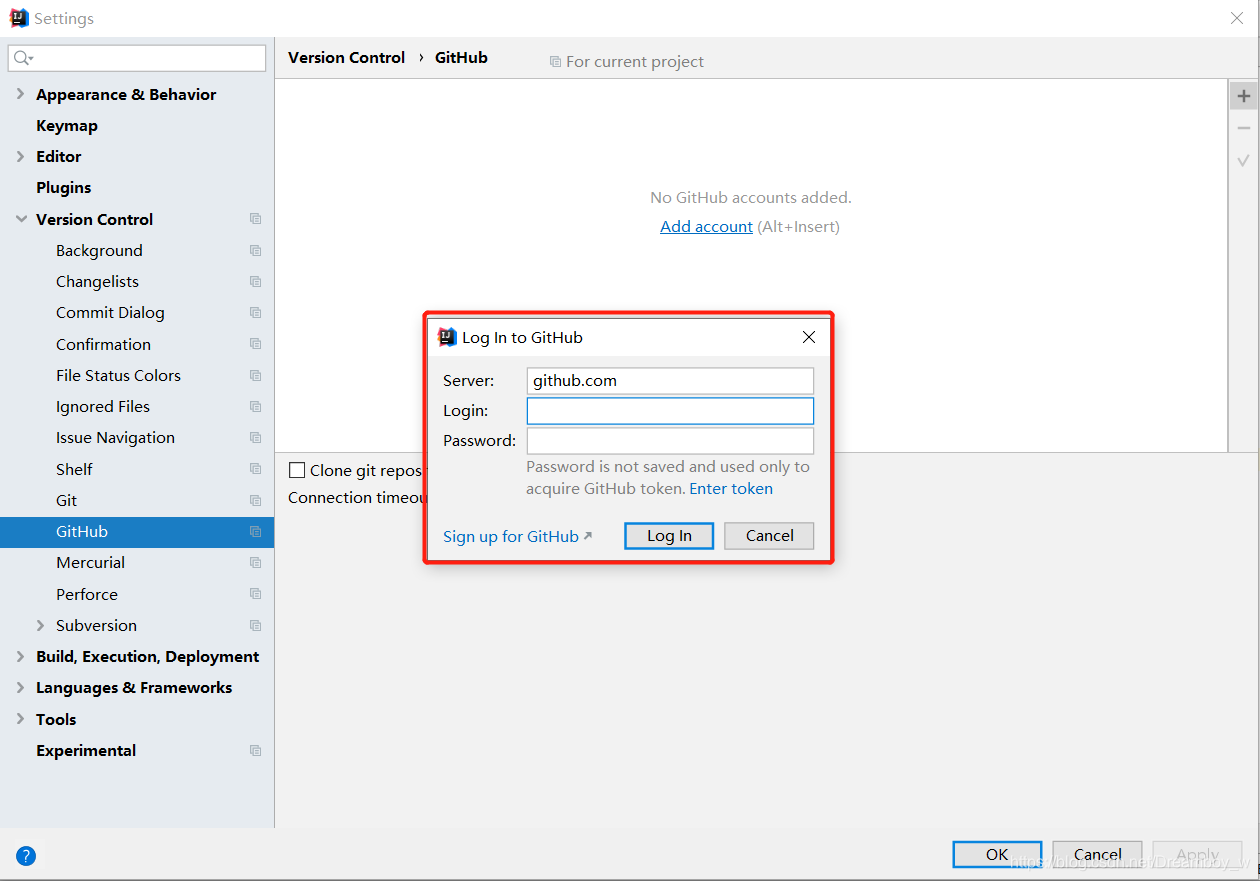Click the project-level icon next to File Status Colors
The width and height of the screenshot is (1260, 881).
pyautogui.click(x=256, y=376)
